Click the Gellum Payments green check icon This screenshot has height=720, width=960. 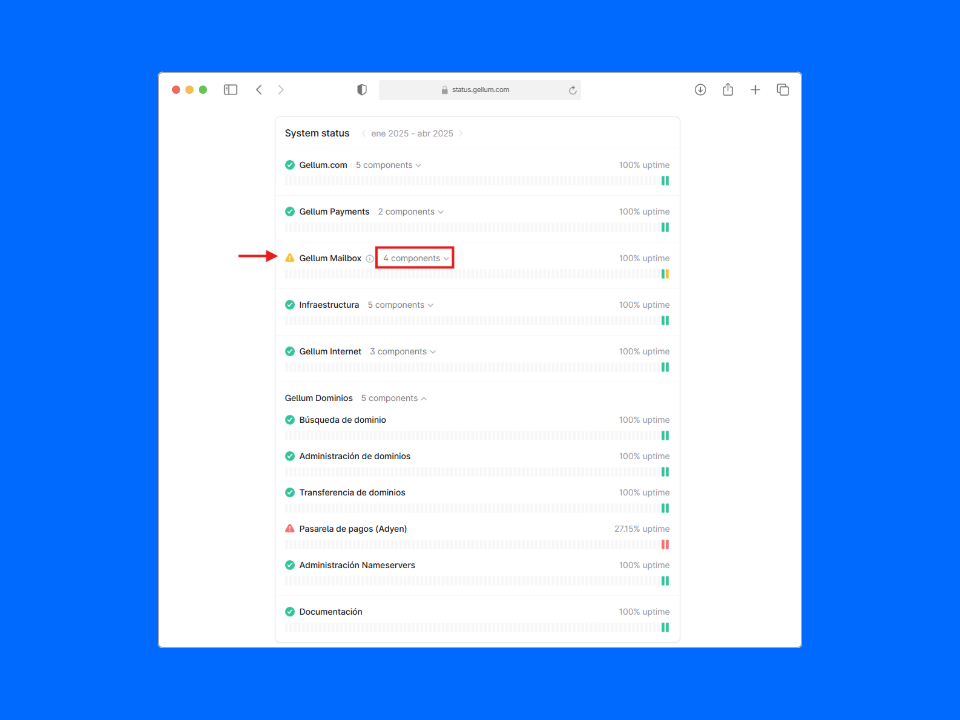[x=290, y=211]
